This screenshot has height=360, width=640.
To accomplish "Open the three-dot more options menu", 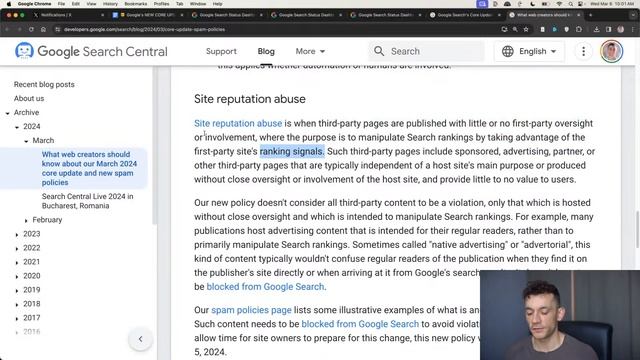I will click(583, 51).
